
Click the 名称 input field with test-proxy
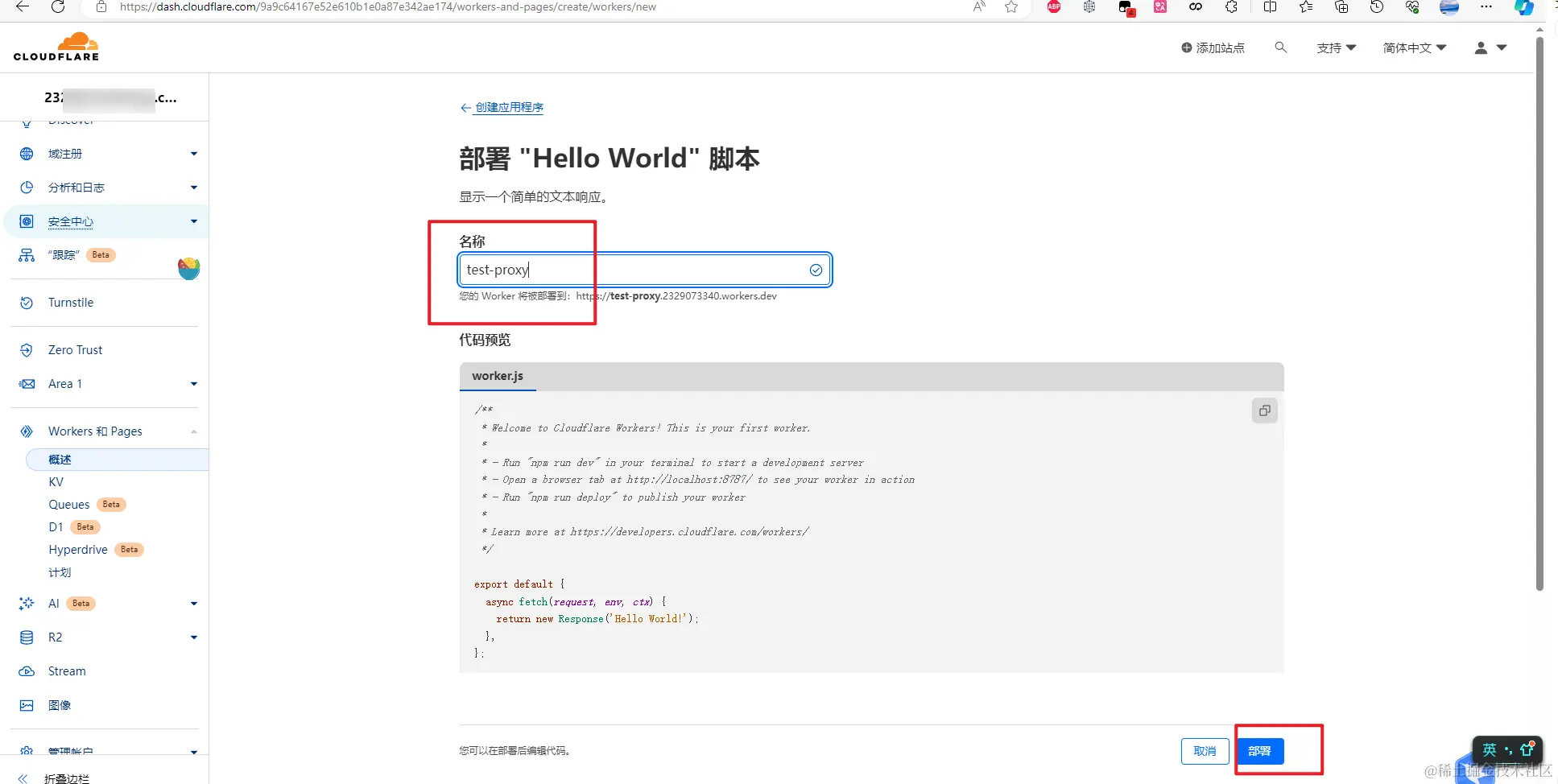coord(645,270)
